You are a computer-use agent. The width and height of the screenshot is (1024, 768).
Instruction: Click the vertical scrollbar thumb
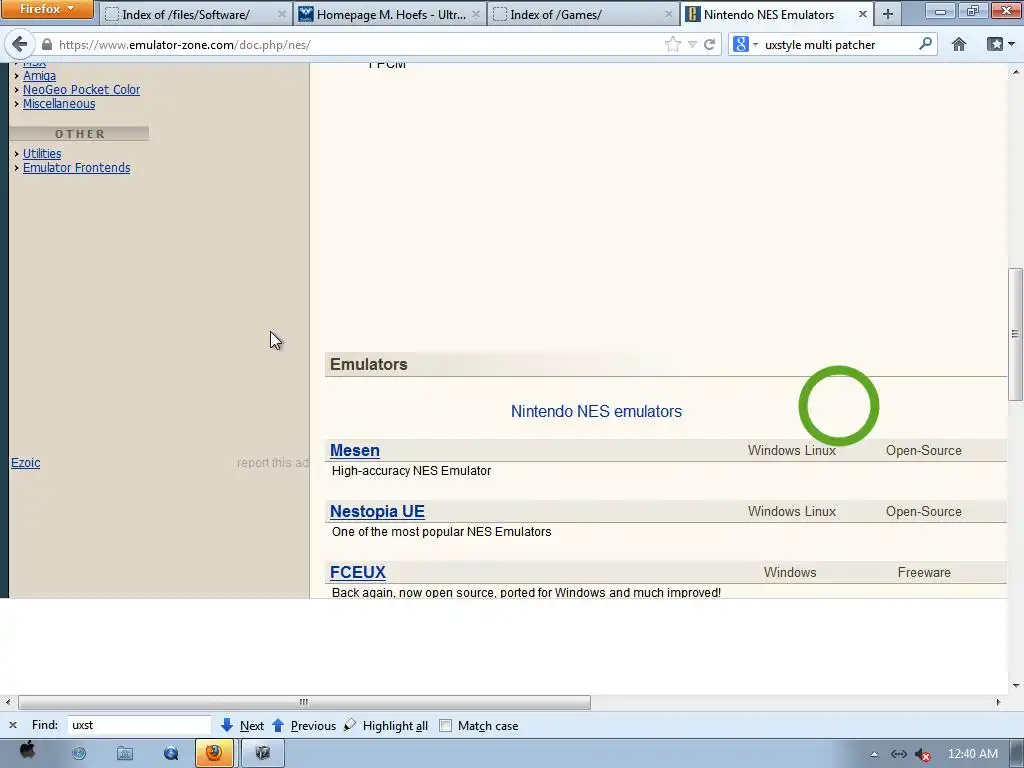(1015, 334)
